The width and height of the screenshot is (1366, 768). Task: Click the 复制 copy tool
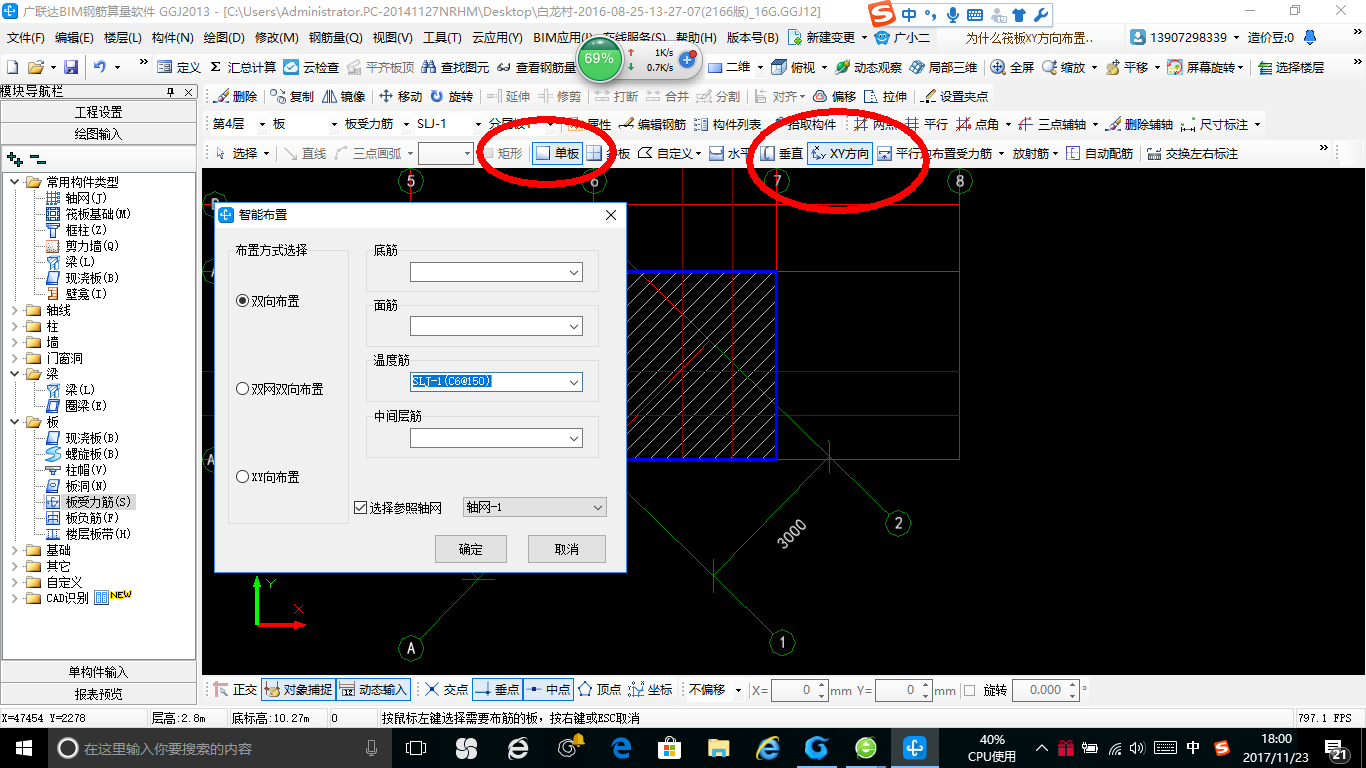[291, 97]
